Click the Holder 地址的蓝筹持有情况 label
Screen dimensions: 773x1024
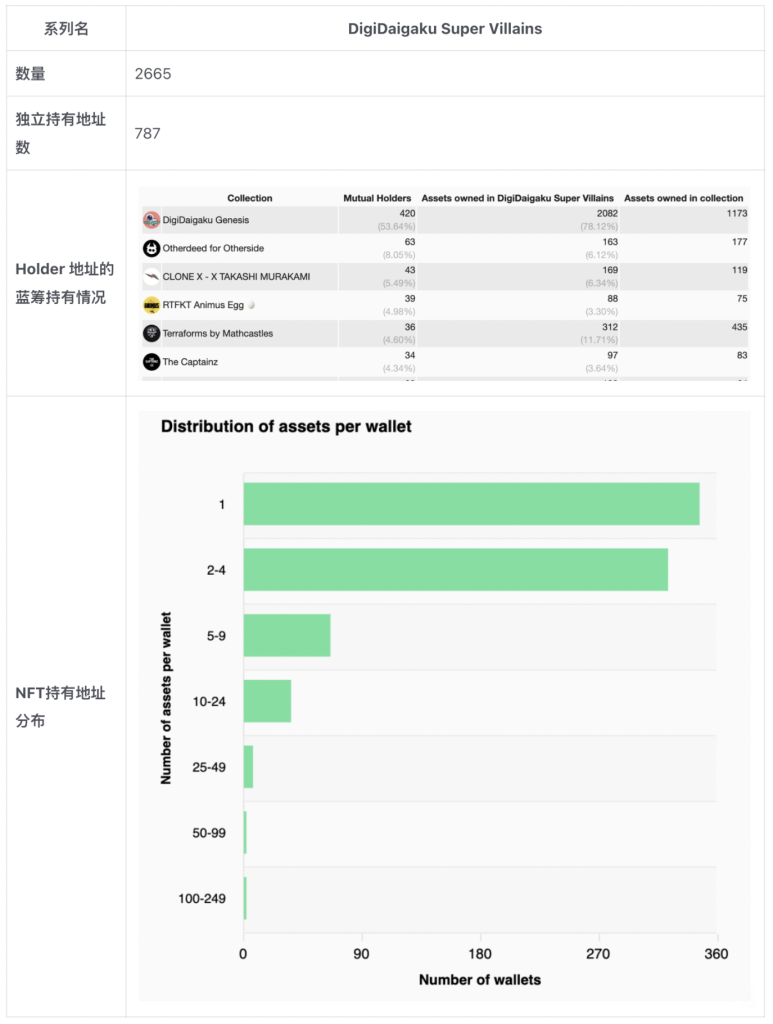pyautogui.click(x=64, y=283)
